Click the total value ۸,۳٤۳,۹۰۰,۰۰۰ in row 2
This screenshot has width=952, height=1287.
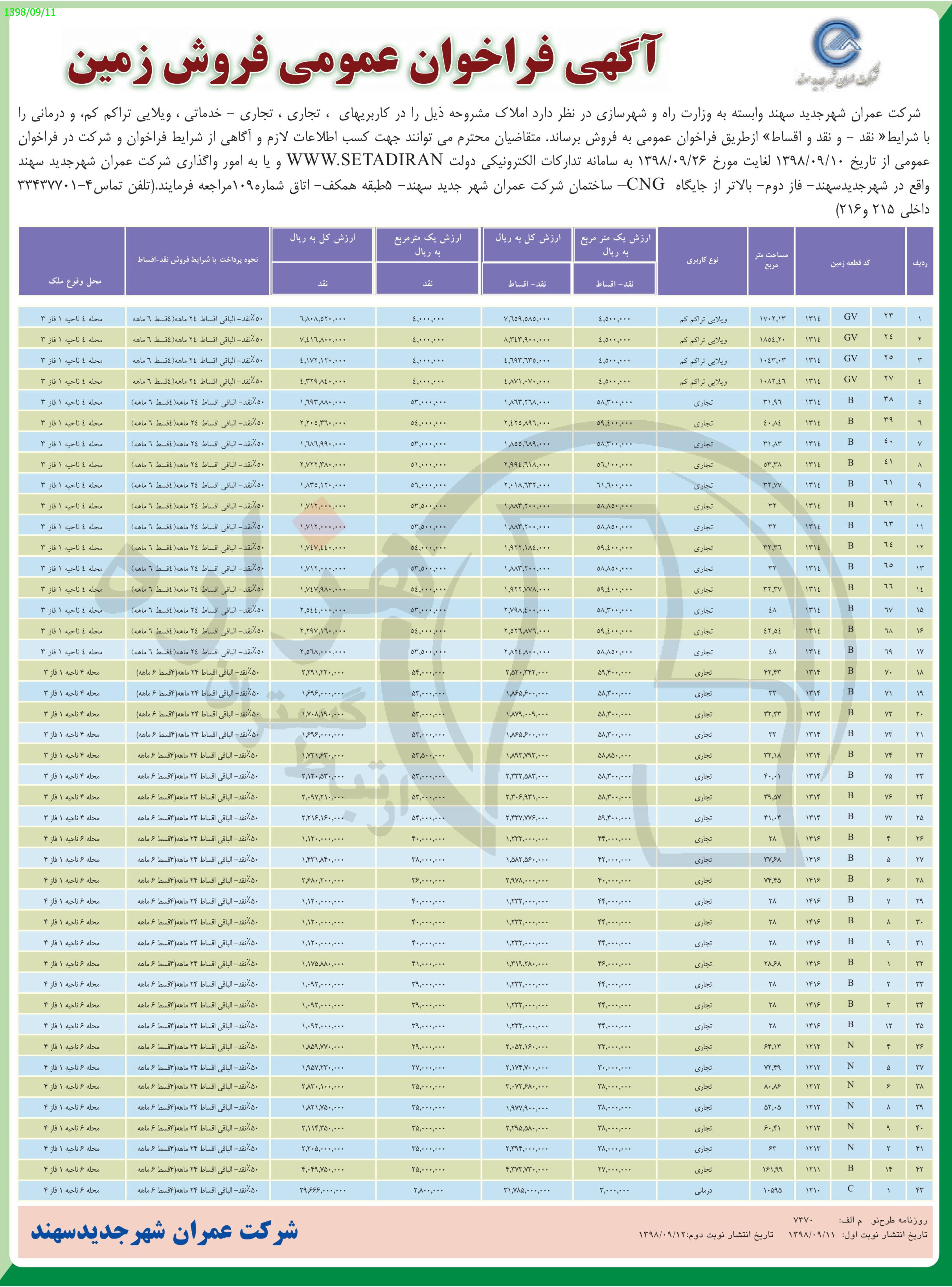coord(527,339)
